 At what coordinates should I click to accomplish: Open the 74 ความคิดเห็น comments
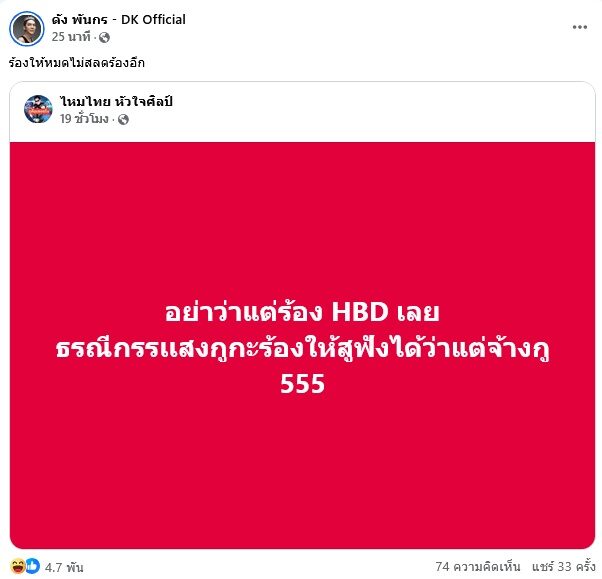click(x=478, y=566)
